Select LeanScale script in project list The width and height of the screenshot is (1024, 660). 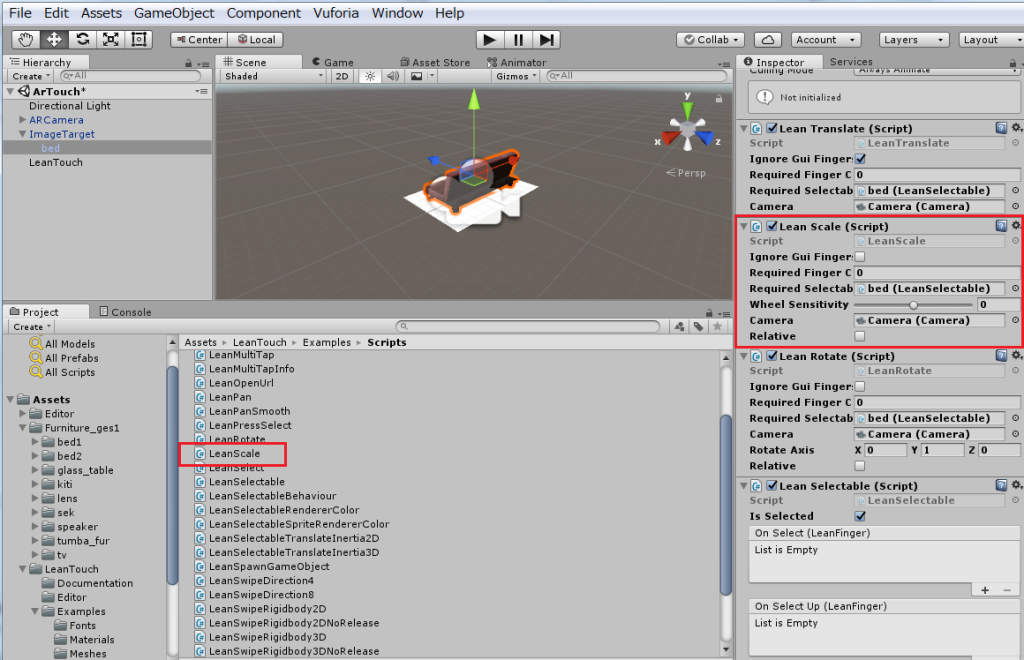click(x=234, y=453)
